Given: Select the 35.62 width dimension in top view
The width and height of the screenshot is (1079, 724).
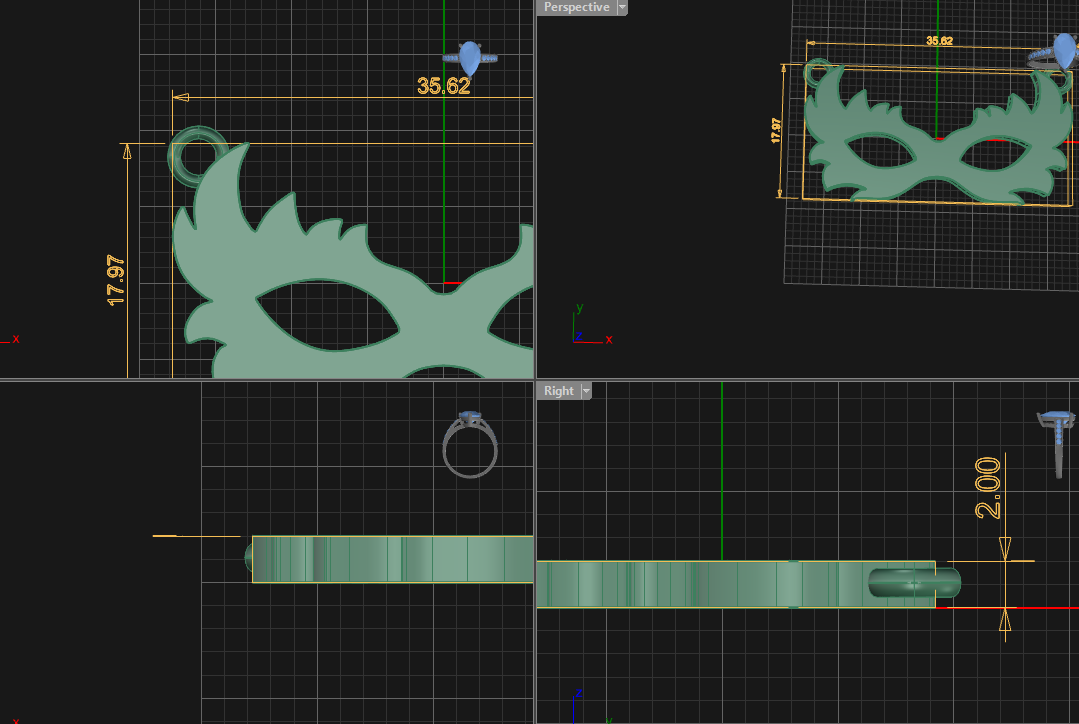Looking at the screenshot, I should (x=444, y=86).
